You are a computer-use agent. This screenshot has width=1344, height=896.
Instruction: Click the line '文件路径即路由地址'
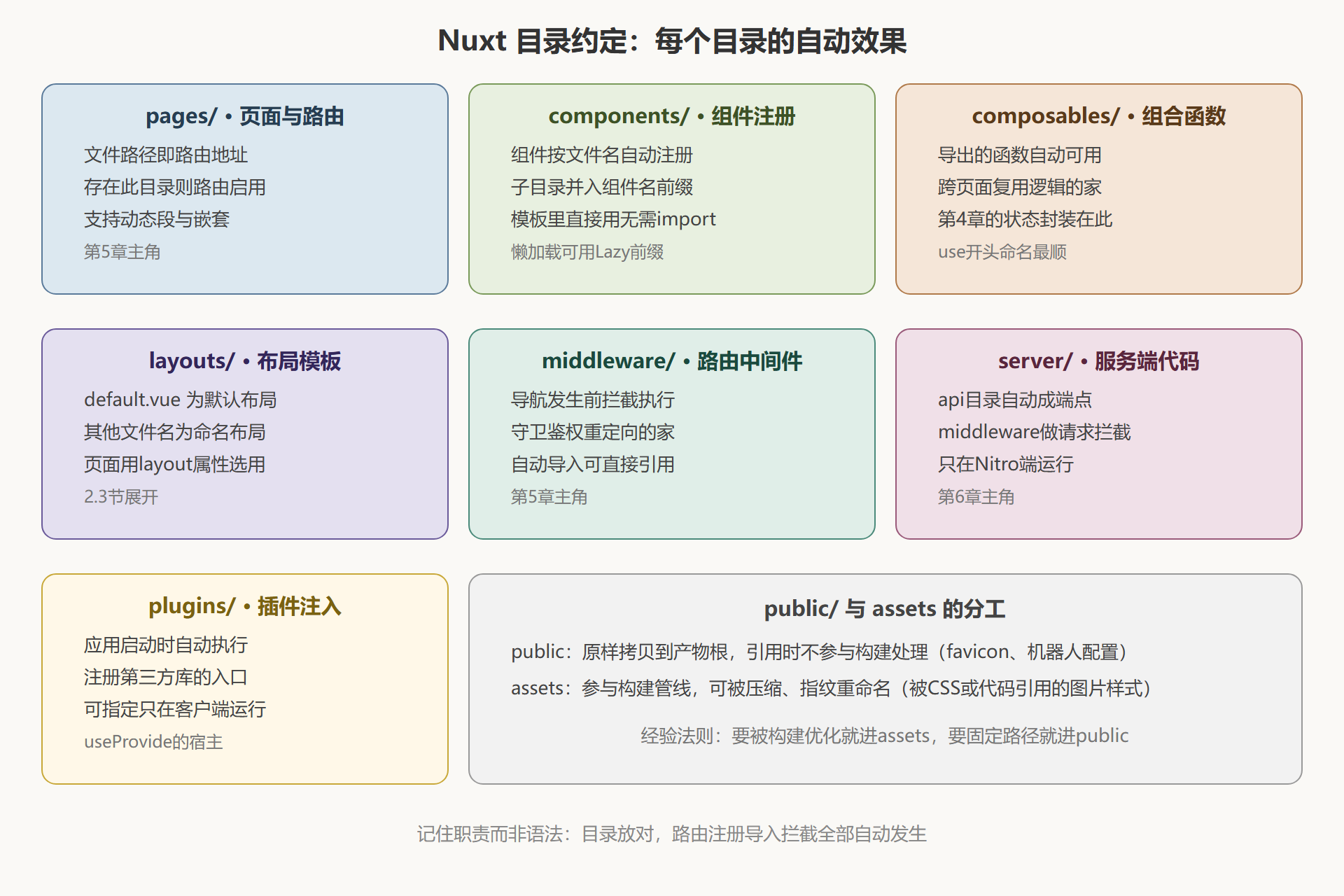pyautogui.click(x=166, y=155)
